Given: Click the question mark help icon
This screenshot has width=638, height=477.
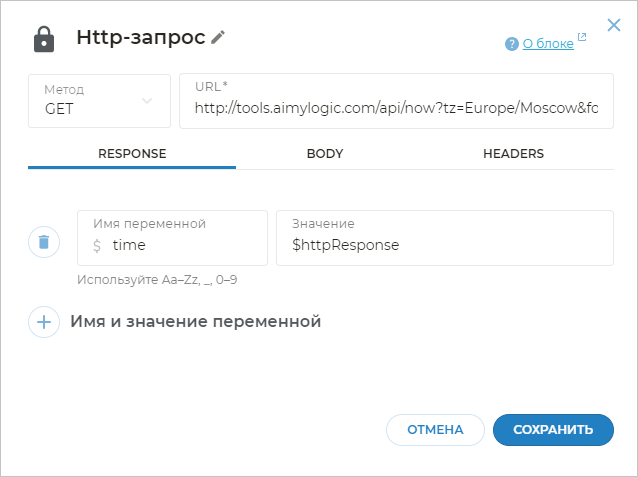Looking at the screenshot, I should click(x=512, y=44).
